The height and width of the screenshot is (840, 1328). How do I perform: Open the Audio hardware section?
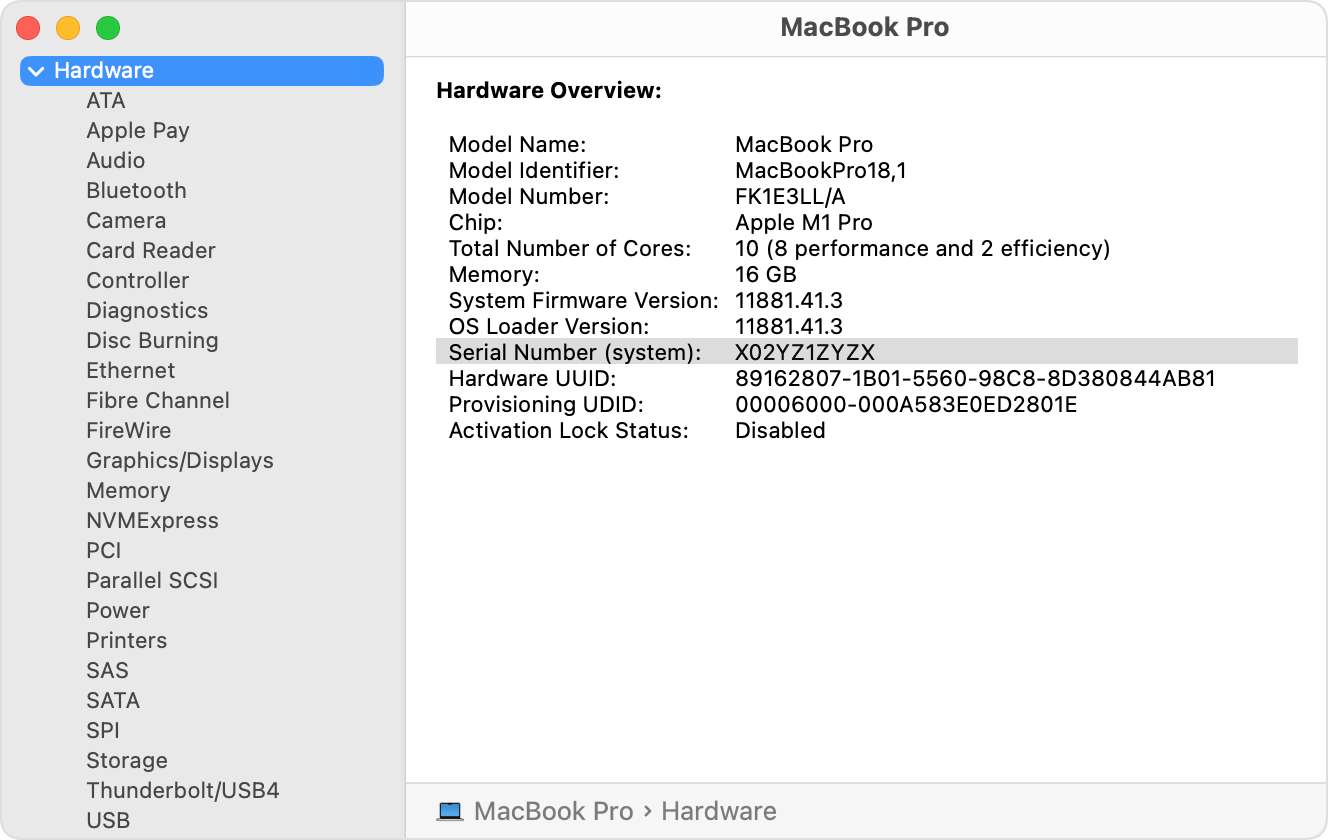tap(116, 161)
